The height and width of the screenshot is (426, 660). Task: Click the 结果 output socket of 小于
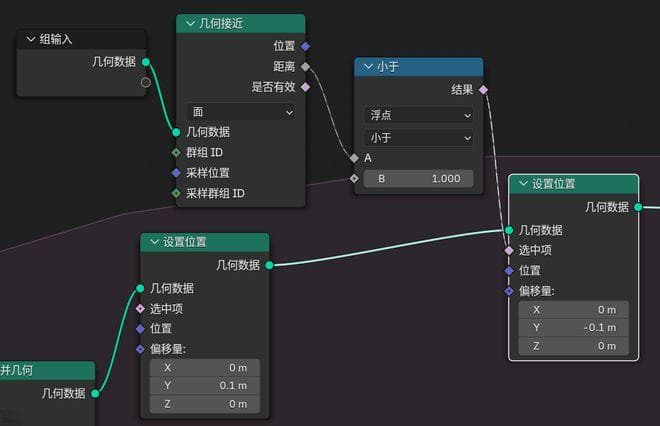[x=483, y=89]
